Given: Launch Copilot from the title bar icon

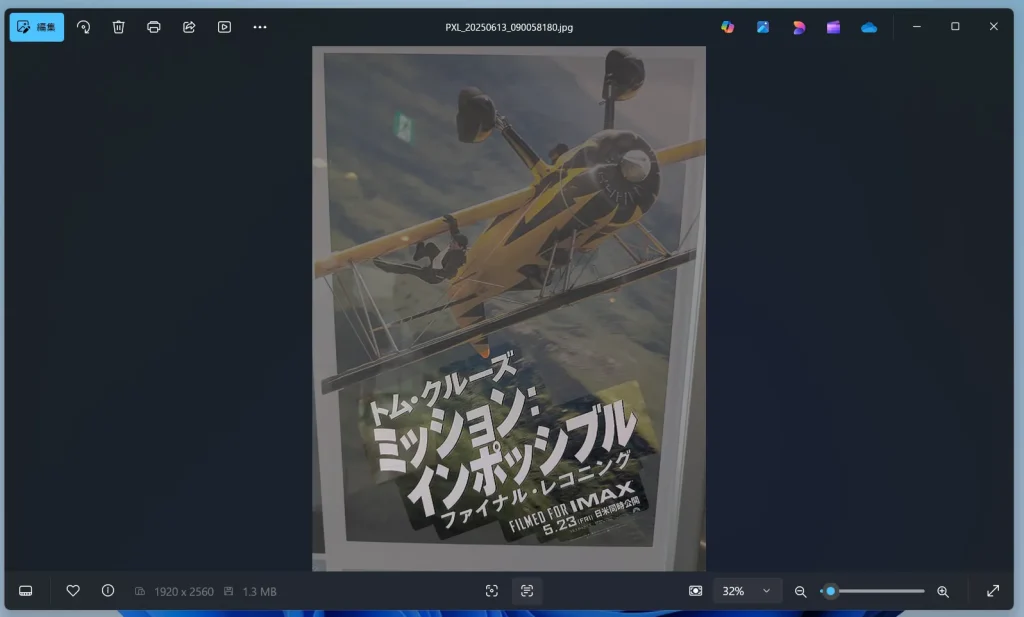Looking at the screenshot, I should 728,27.
